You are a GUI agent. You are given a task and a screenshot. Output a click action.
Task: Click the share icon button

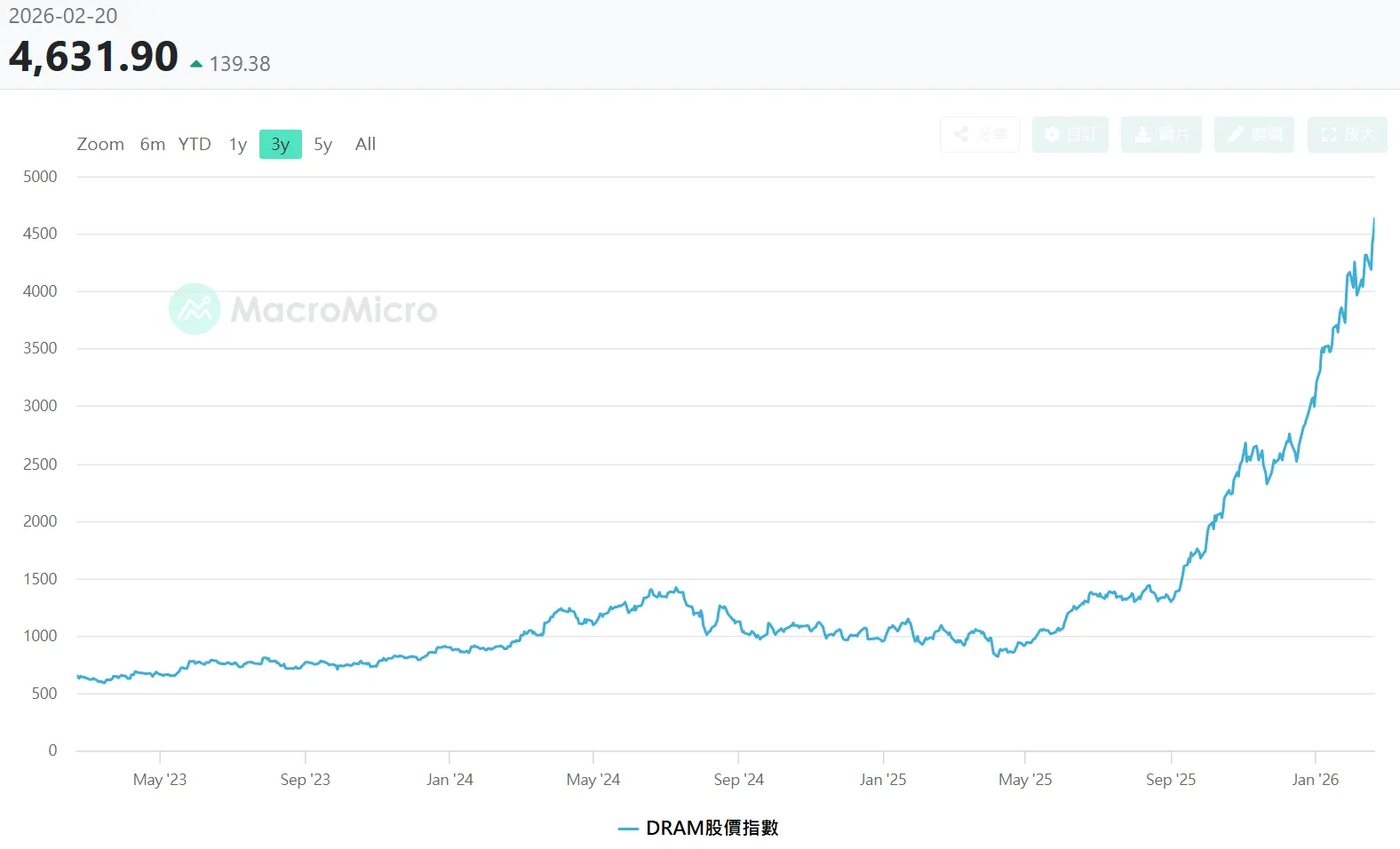click(x=979, y=135)
